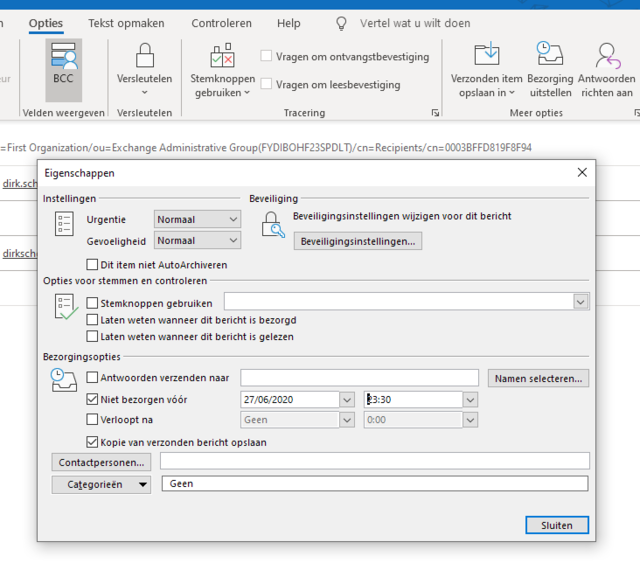Open the 27/06/2020 date dropdown
The width and height of the screenshot is (640, 584).
click(x=347, y=400)
